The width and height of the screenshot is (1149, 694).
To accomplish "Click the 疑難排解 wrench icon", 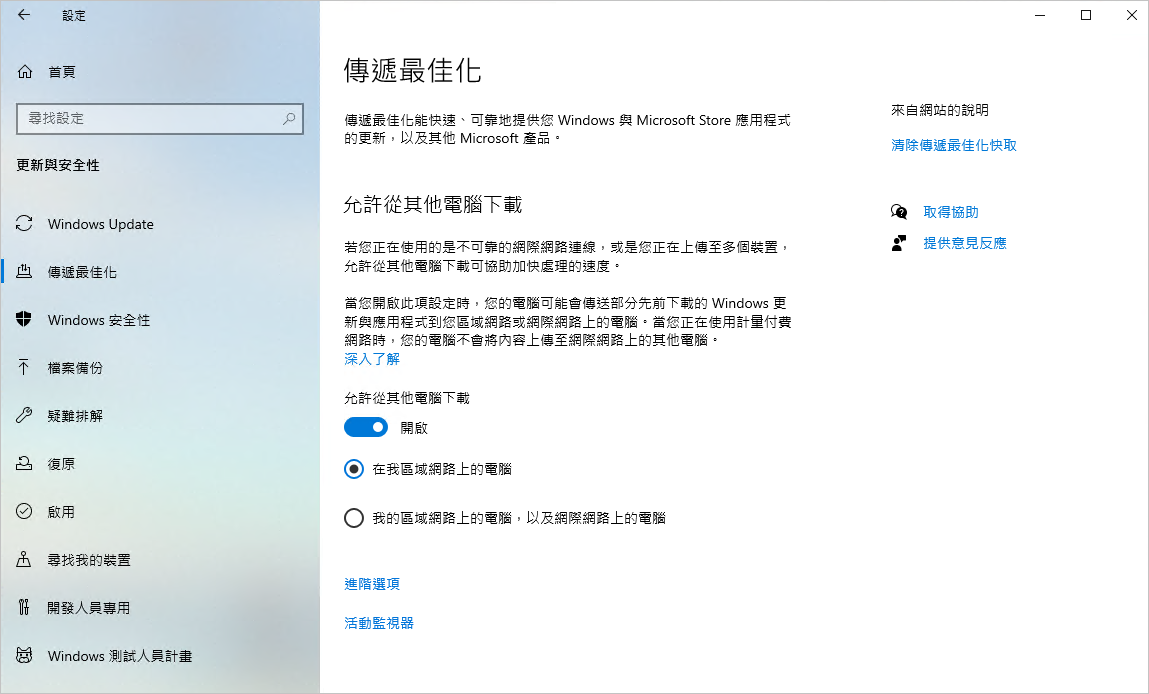I will pyautogui.click(x=24, y=416).
